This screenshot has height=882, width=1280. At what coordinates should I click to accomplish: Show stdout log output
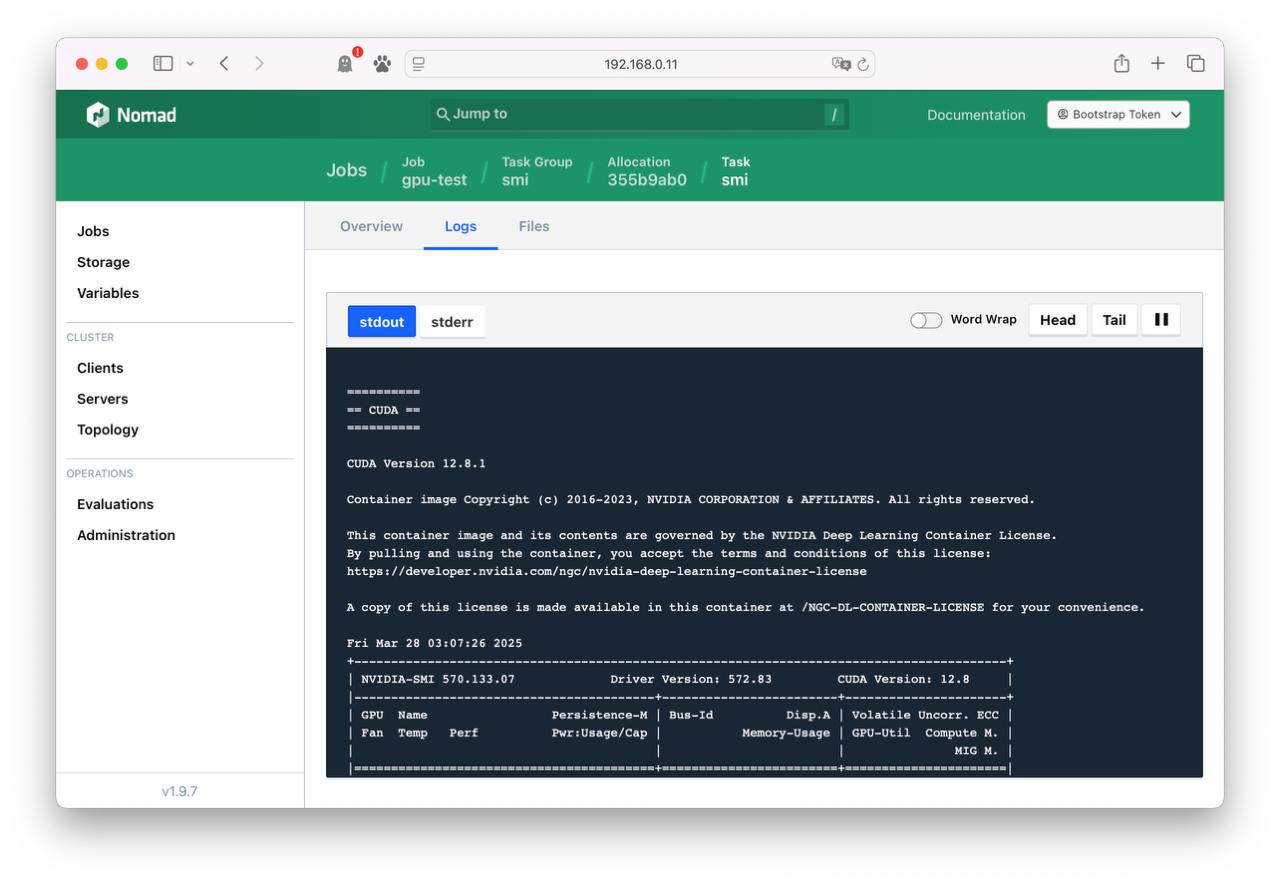(382, 322)
